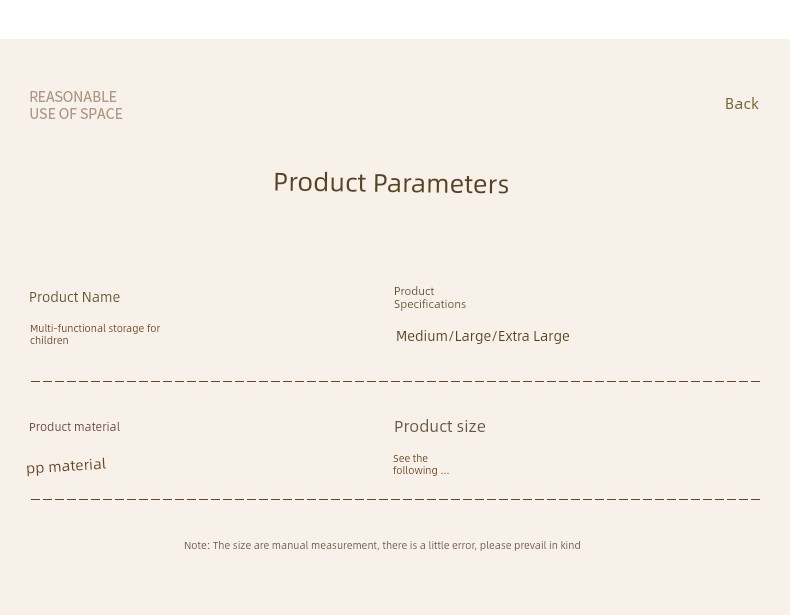
Task: Click the Product Specifications label
Action: click(x=430, y=298)
